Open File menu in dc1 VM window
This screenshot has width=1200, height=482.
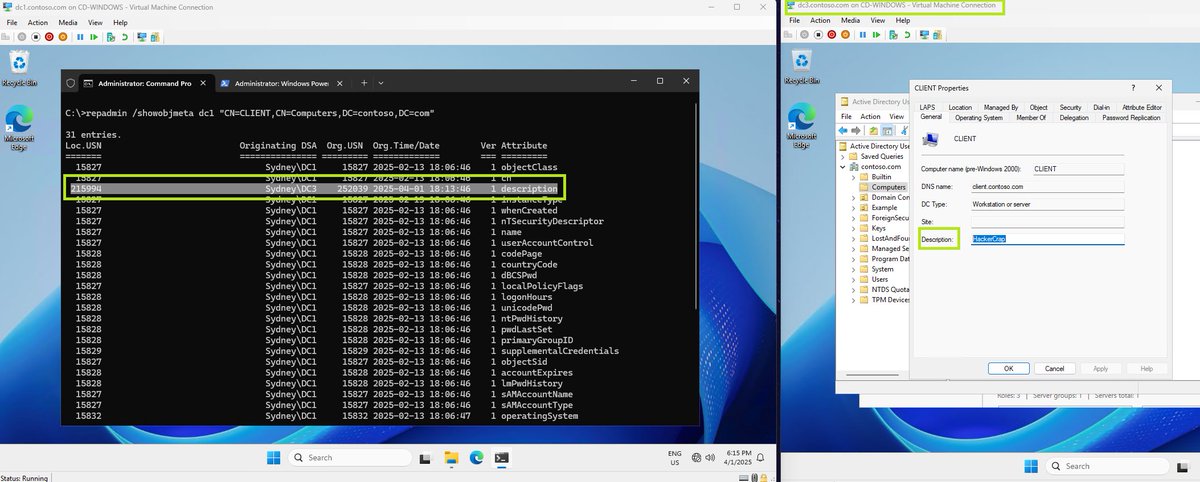[x=12, y=22]
